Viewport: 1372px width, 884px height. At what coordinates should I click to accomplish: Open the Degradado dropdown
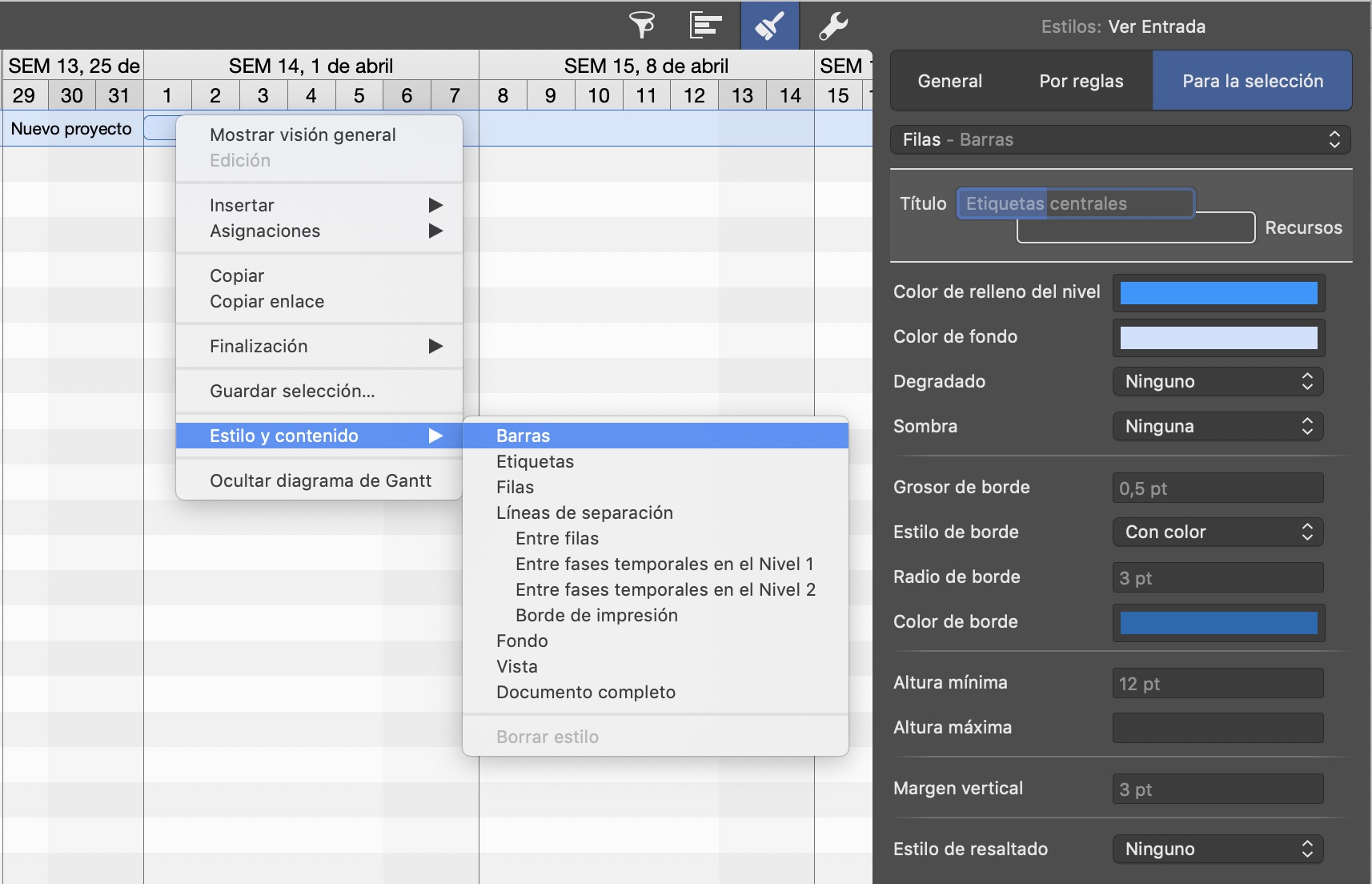[1218, 381]
